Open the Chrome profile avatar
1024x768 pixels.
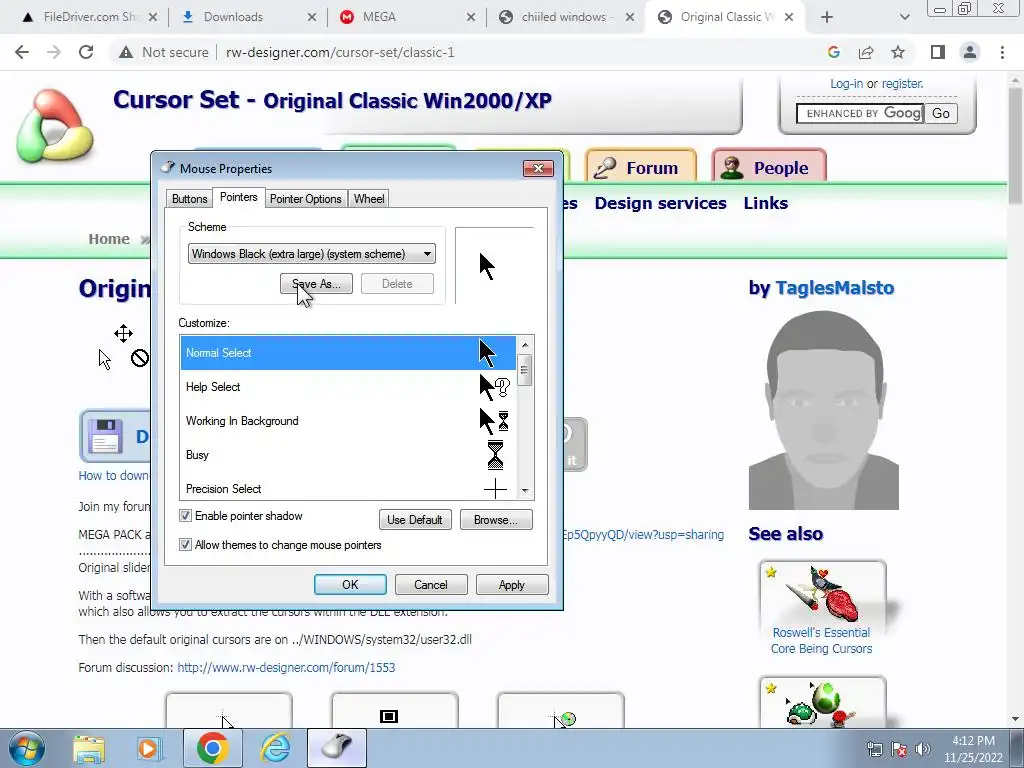coord(970,52)
